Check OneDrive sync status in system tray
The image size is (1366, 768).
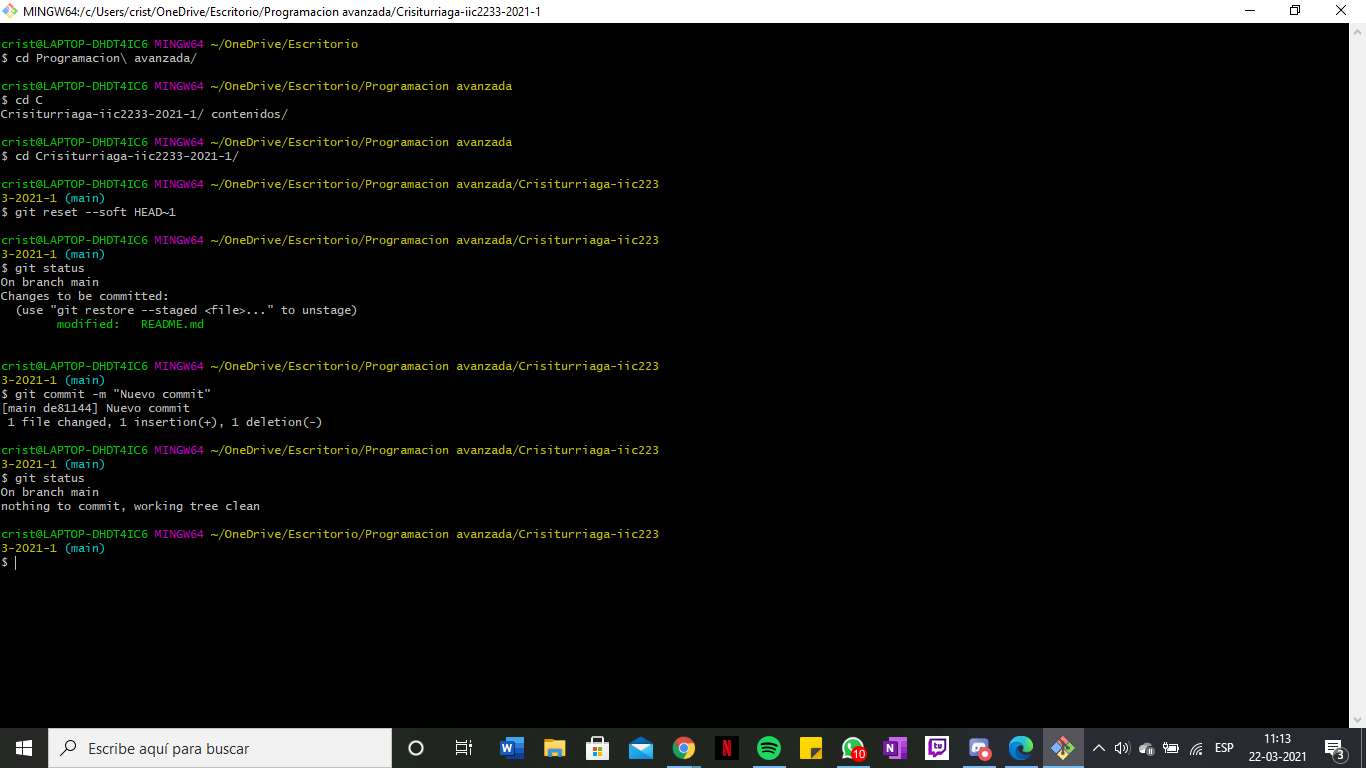1145,748
